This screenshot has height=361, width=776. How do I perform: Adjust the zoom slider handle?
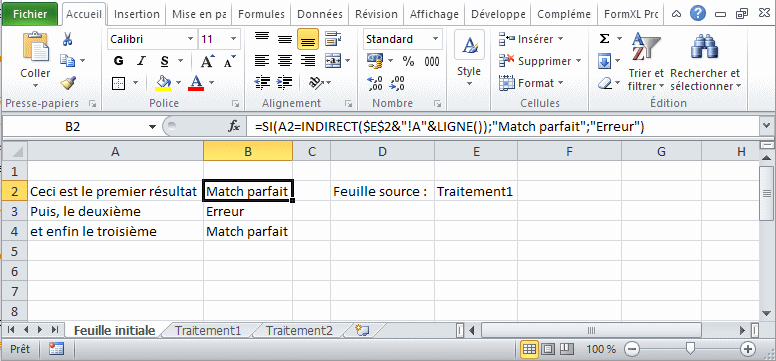(690, 349)
